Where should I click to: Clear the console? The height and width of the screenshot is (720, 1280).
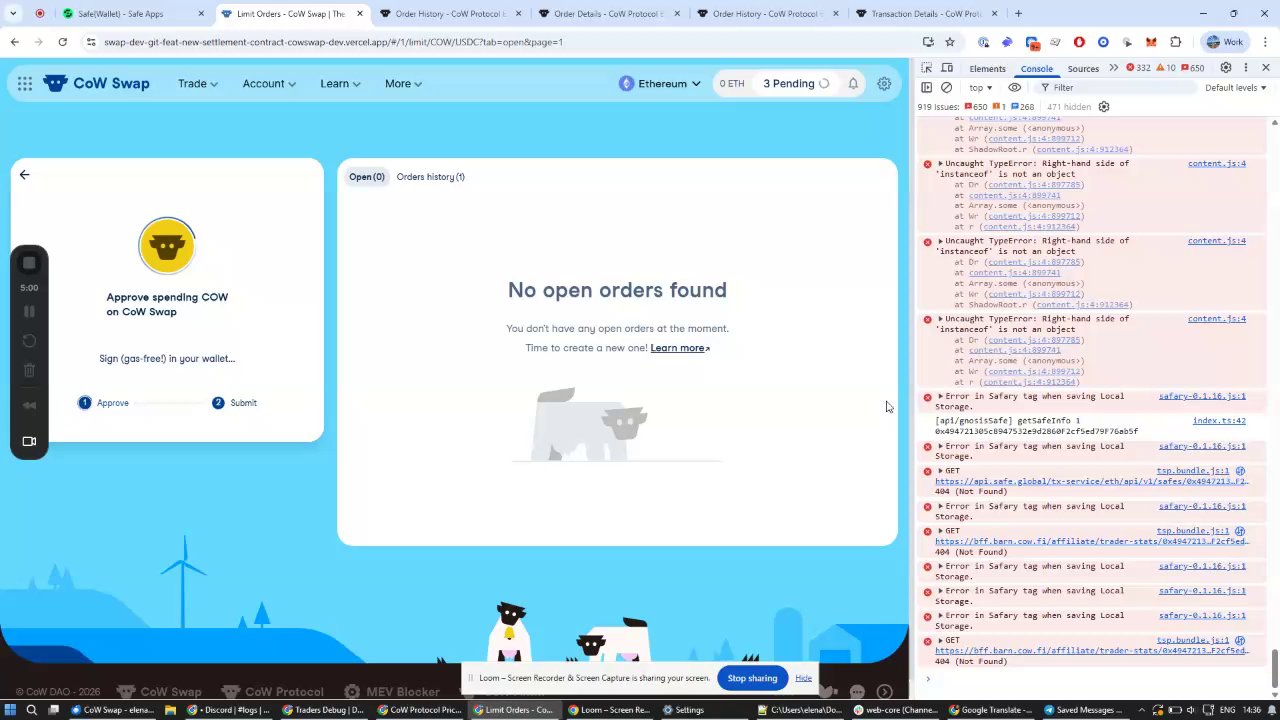[946, 88]
